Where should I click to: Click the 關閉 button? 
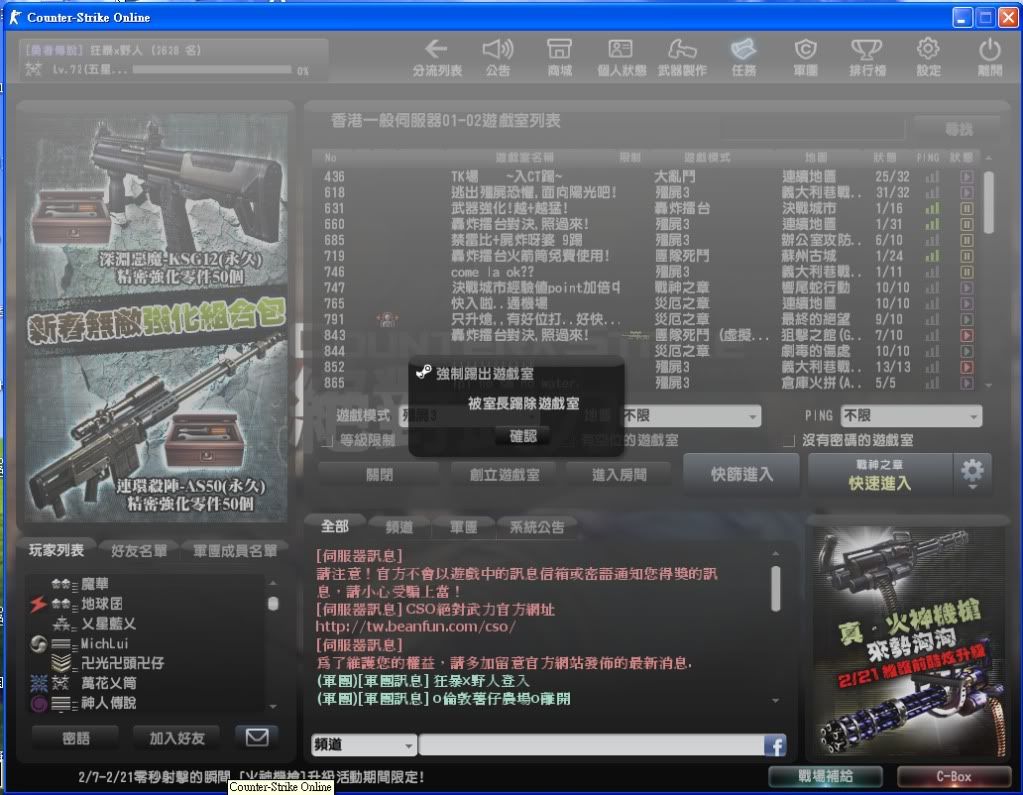[x=379, y=475]
